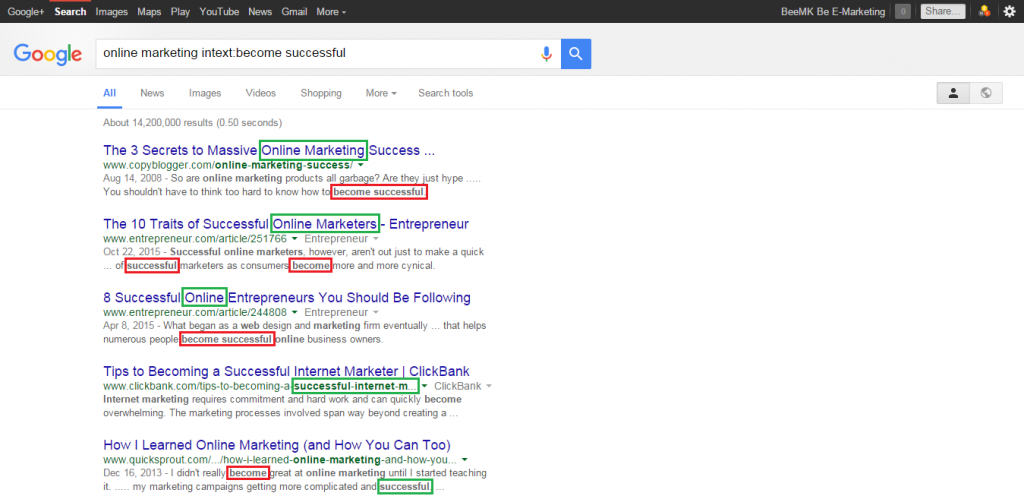
Task: Open Search tools
Action: (445, 93)
